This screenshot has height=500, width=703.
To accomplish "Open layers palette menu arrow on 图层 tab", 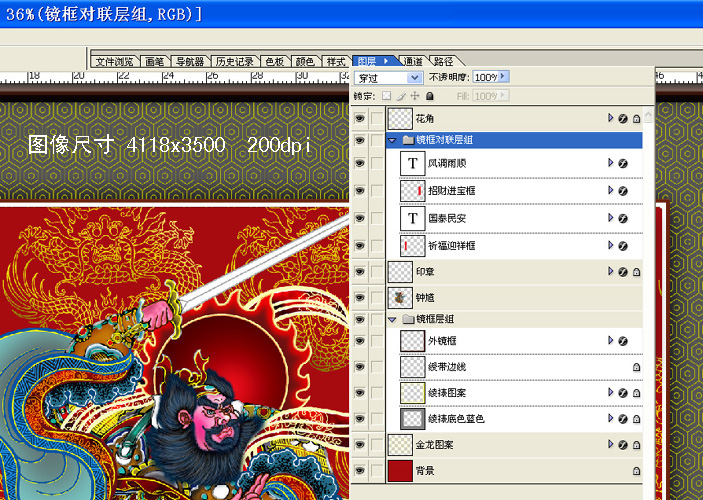I will 386,61.
